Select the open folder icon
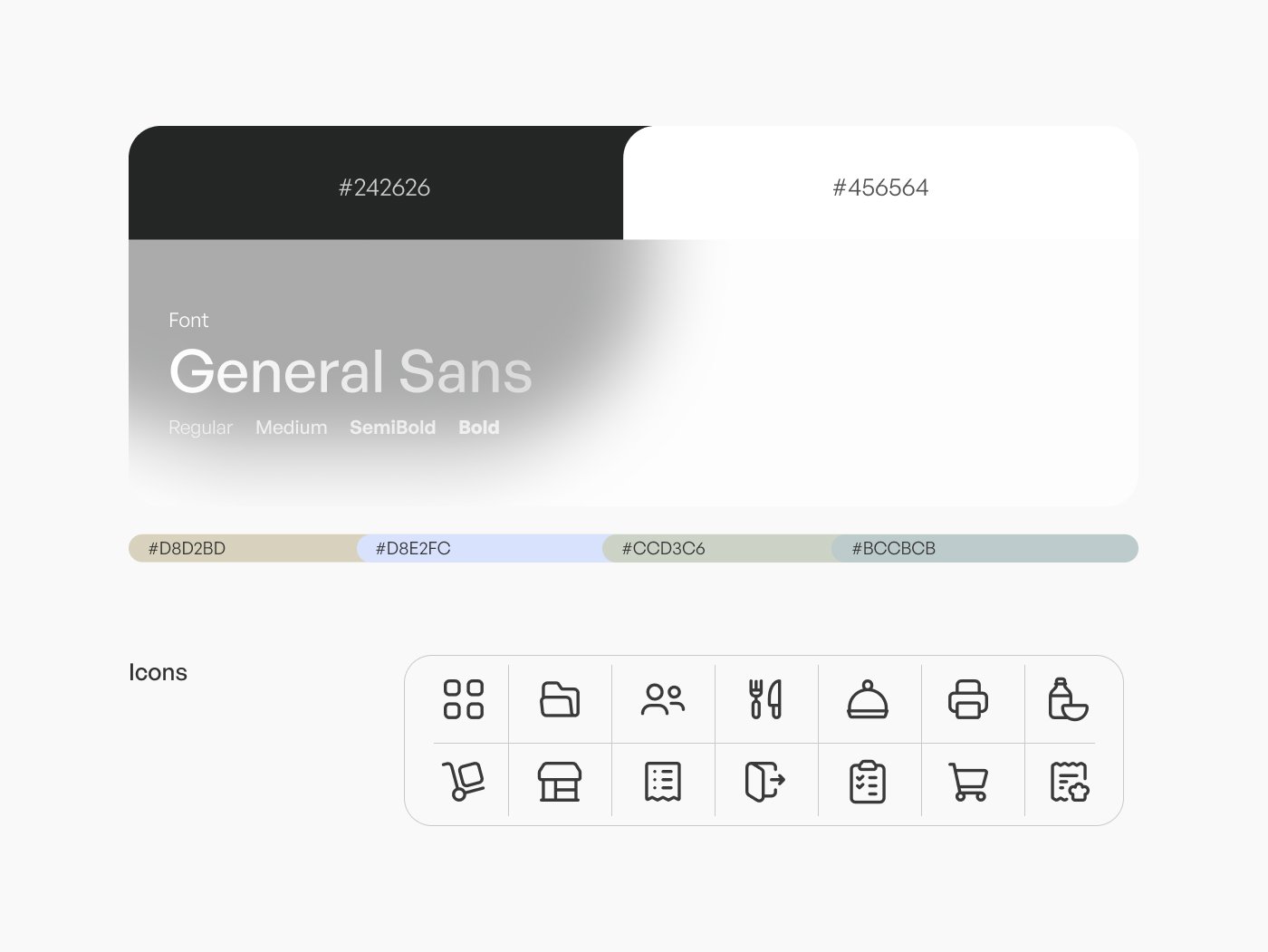Viewport: 1268px width, 952px height. (x=560, y=699)
